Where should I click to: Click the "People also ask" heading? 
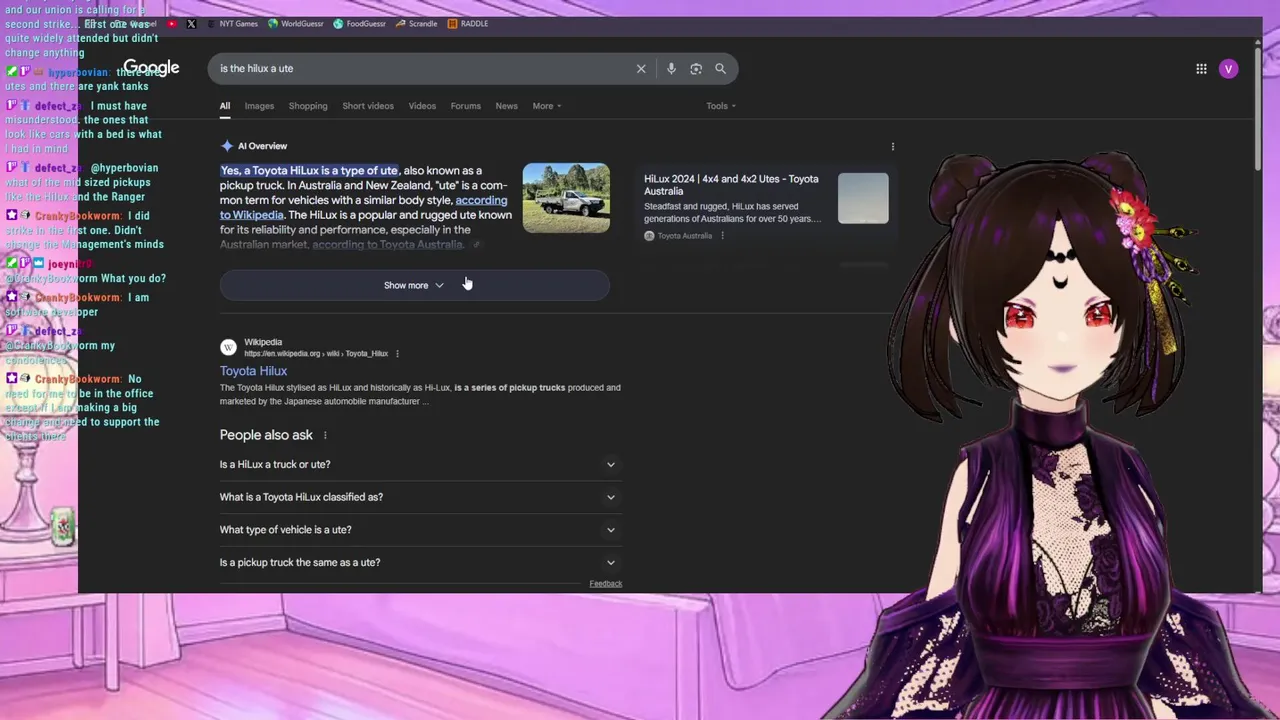(x=266, y=435)
